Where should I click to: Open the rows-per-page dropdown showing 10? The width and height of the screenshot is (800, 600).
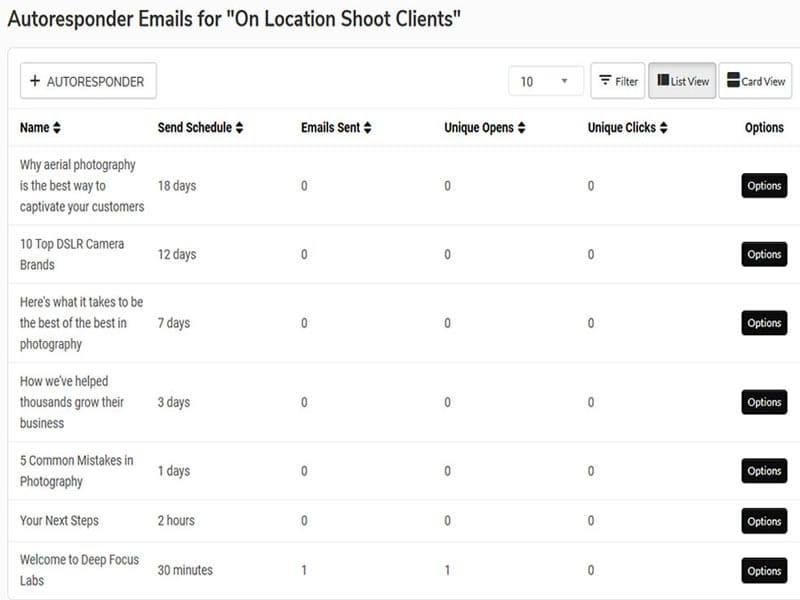click(545, 81)
